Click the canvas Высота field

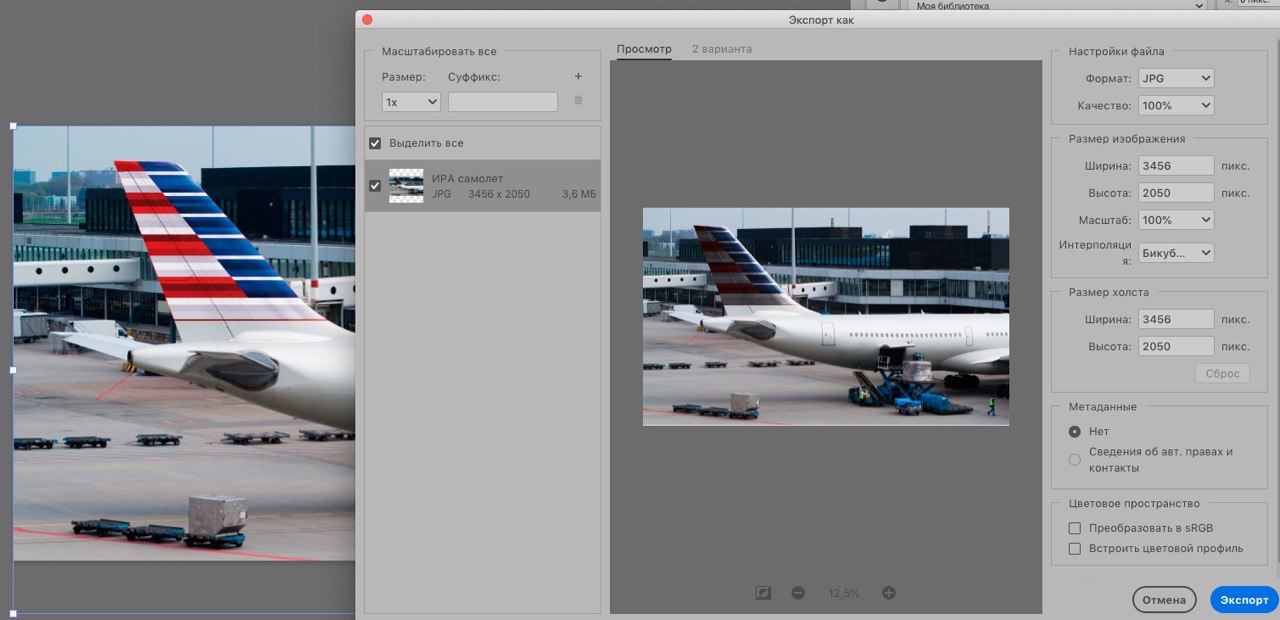tap(1177, 347)
